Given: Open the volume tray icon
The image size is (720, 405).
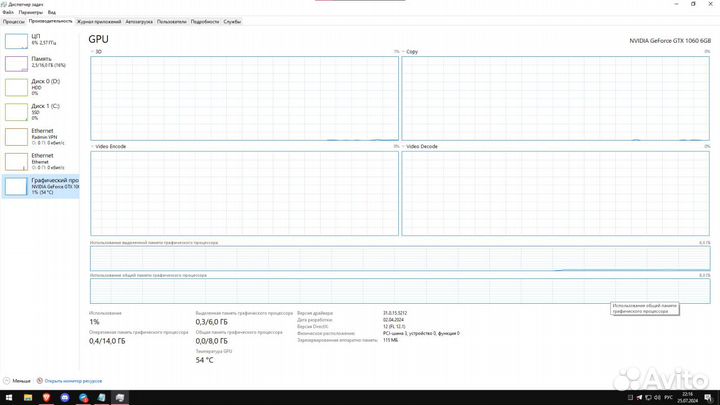Looking at the screenshot, I should [657, 398].
